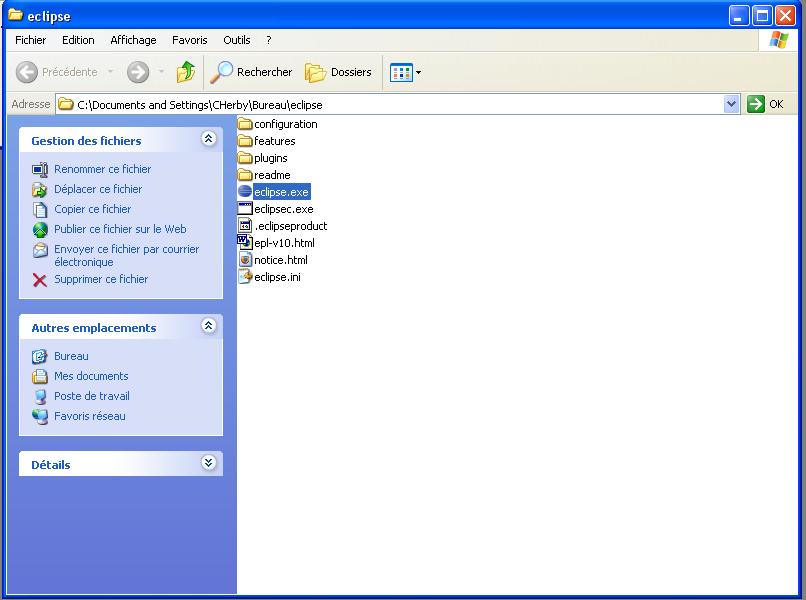Click Déplacer ce fichier link
806x600 pixels.
(x=98, y=189)
